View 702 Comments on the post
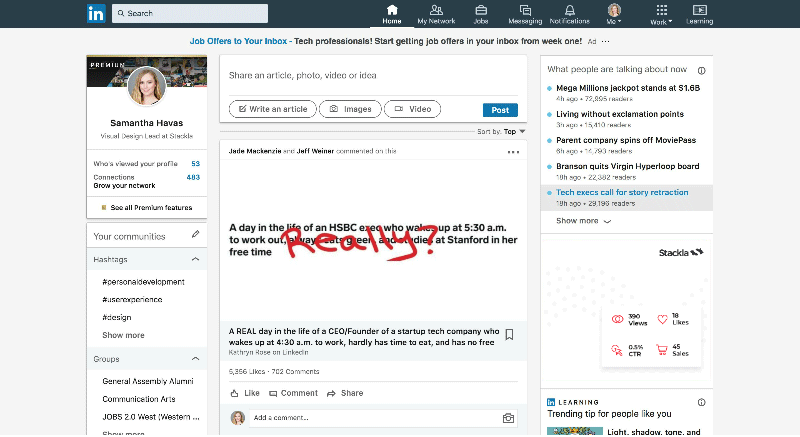 click(x=295, y=371)
